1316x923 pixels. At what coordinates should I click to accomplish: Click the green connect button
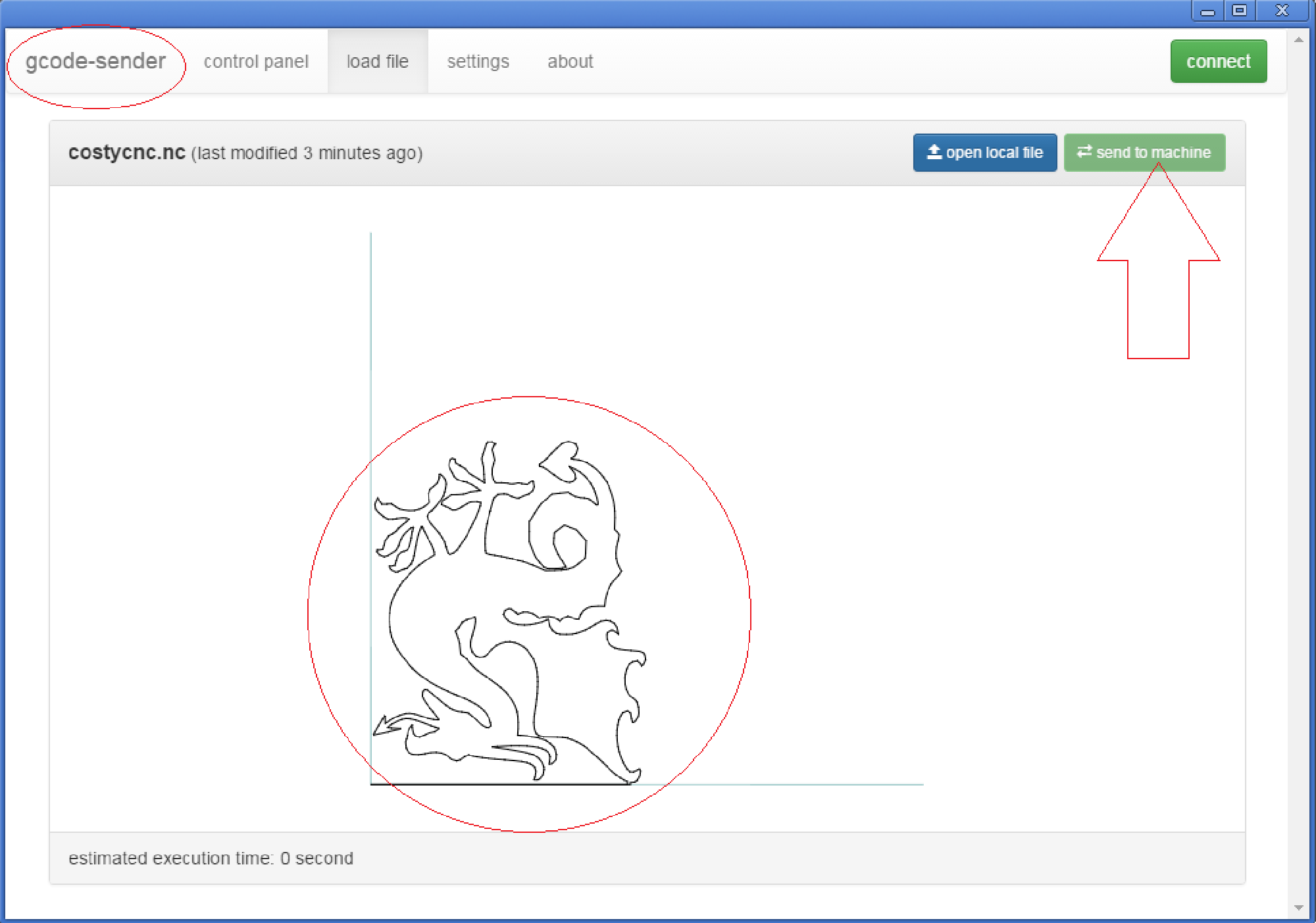click(1219, 61)
